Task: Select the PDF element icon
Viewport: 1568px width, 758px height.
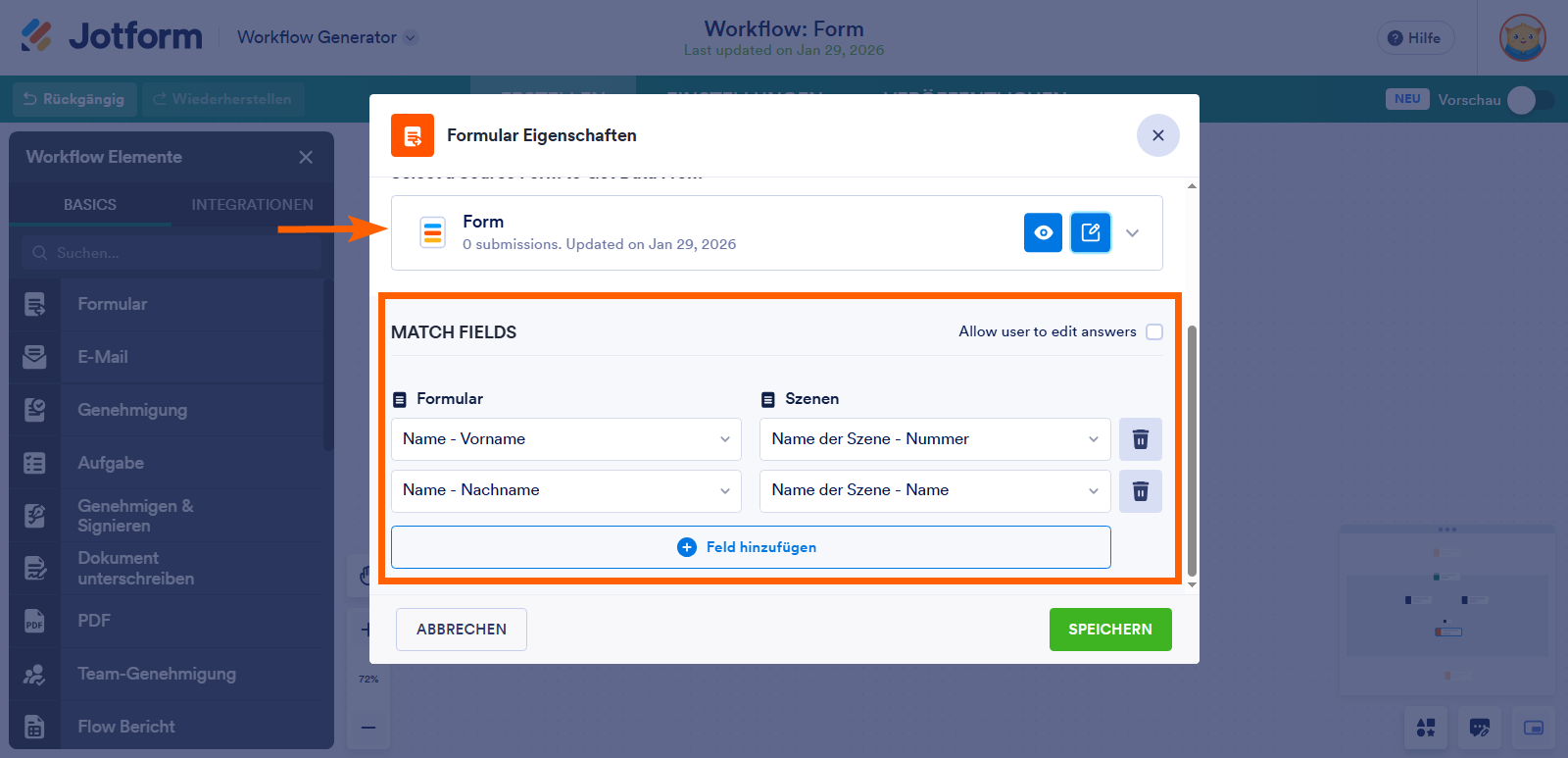Action: [34, 621]
